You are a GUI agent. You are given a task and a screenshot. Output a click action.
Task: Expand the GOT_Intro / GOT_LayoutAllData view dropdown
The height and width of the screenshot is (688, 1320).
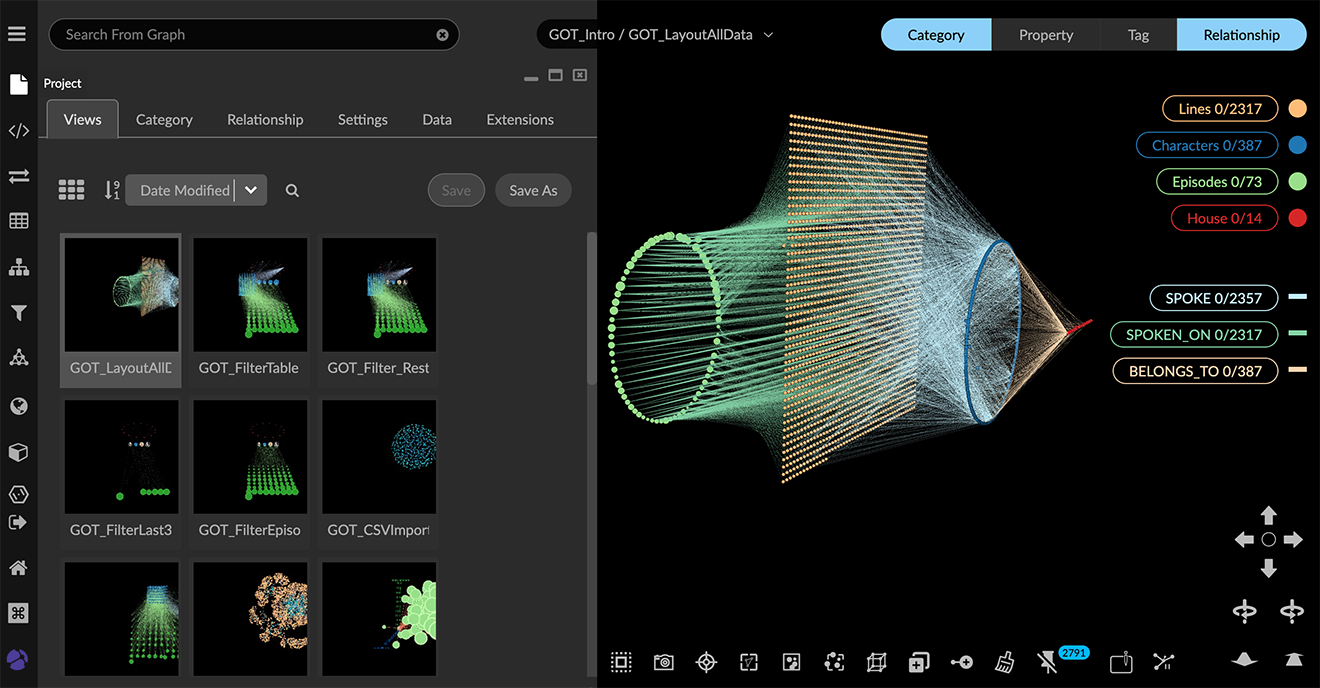661,35
